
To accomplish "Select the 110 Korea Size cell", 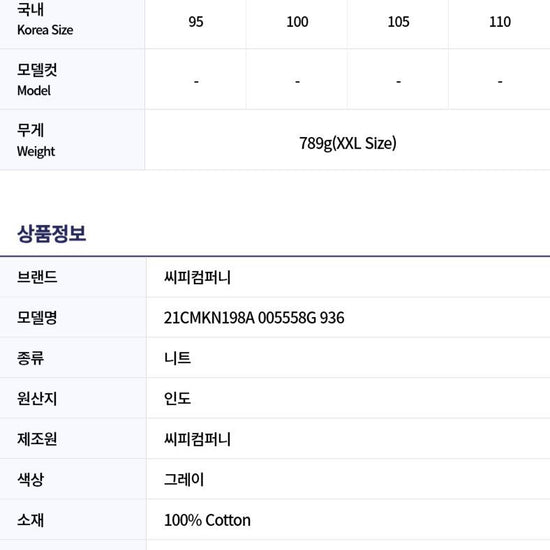I will point(500,22).
